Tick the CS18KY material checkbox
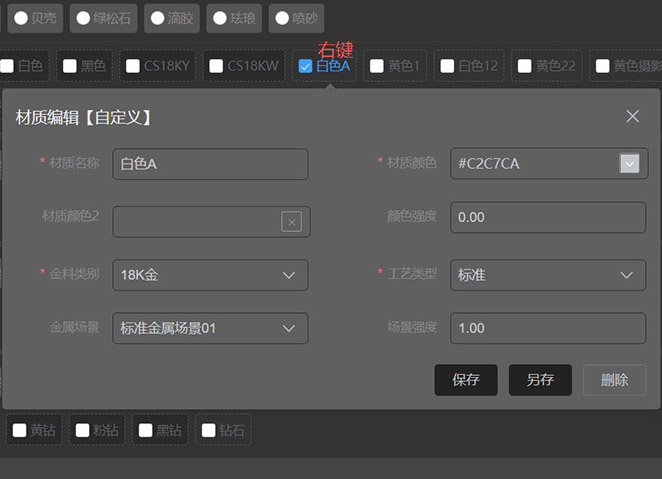 pos(133,66)
